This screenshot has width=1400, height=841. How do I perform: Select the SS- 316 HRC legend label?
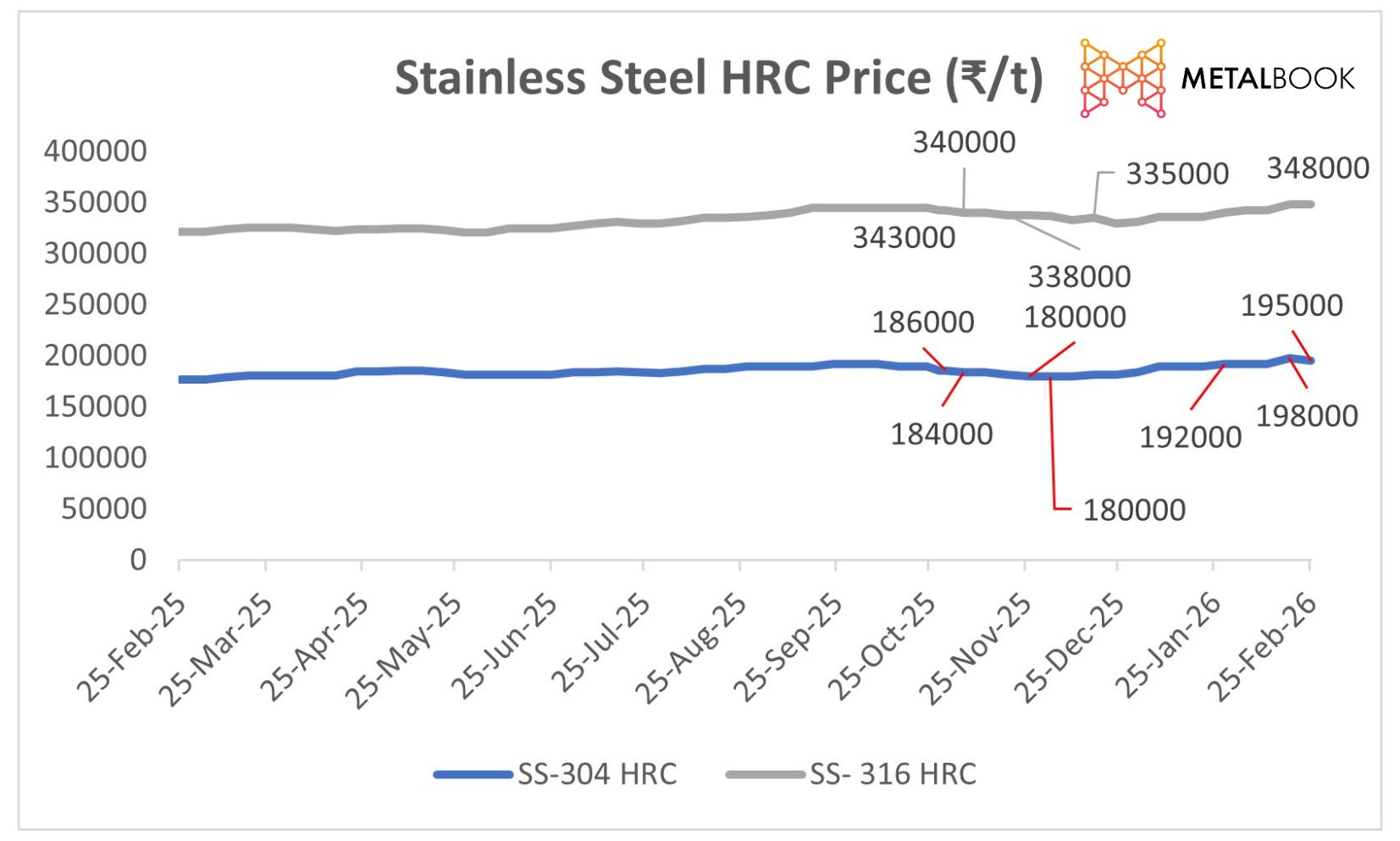(893, 773)
